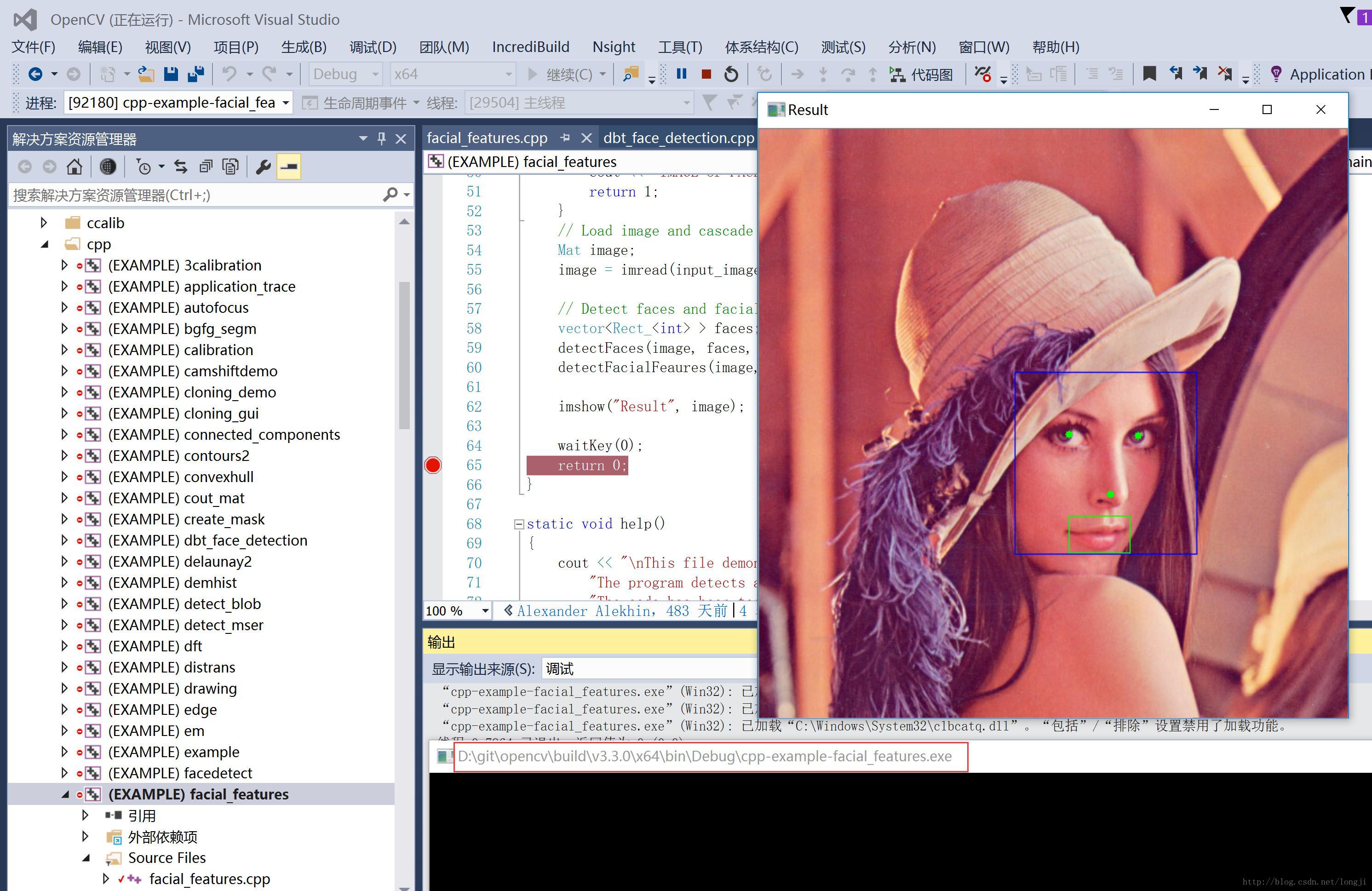Collapse the cpp folder in Solution Explorer
Screen dimensions: 1372x891
(45, 244)
